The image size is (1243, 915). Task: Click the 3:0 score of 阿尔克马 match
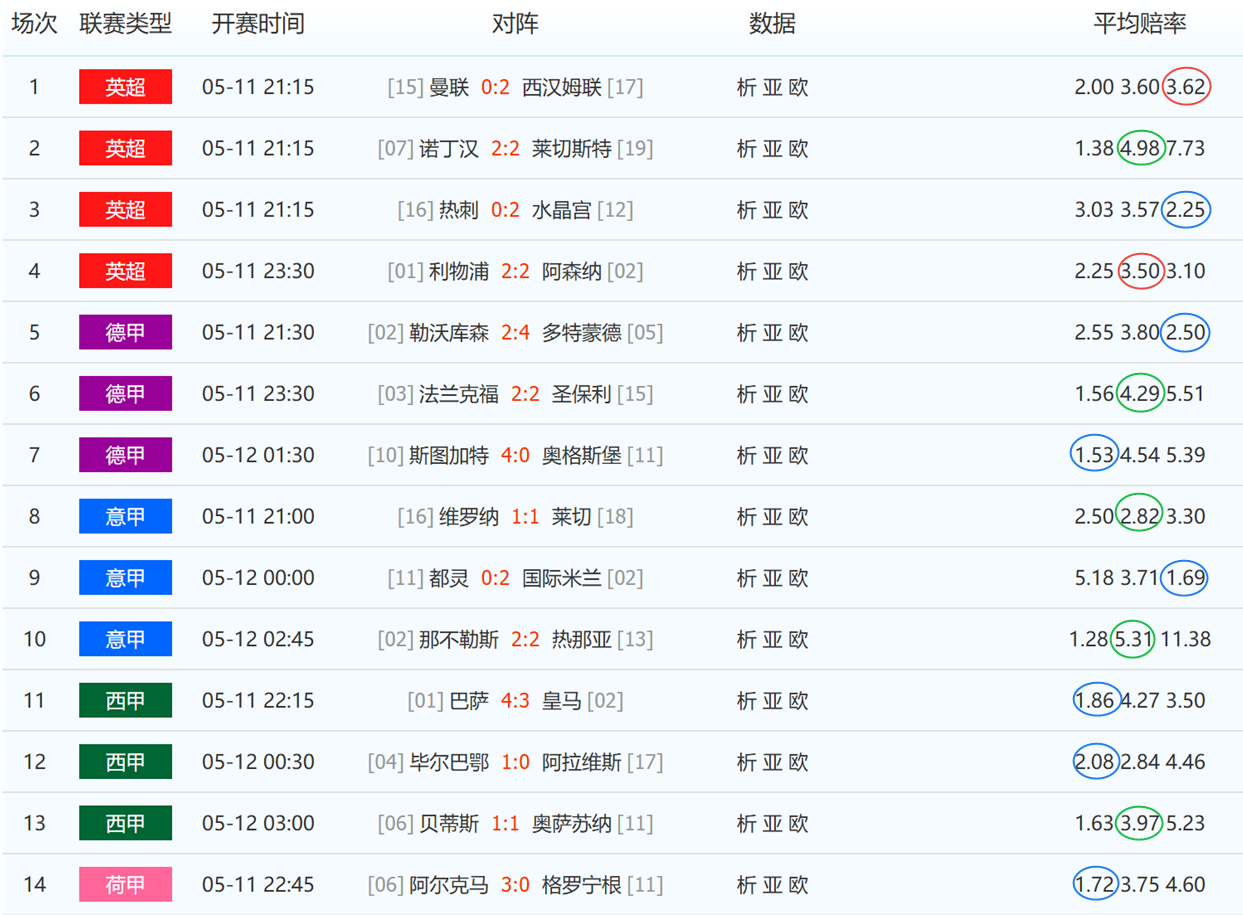click(515, 885)
